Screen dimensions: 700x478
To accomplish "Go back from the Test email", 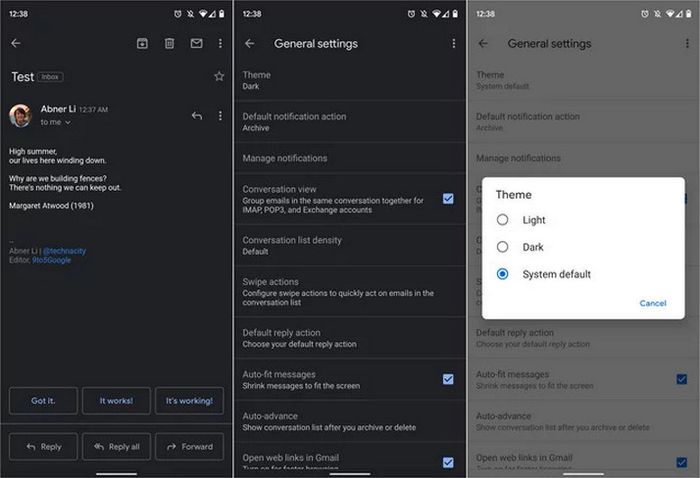I will [16, 43].
